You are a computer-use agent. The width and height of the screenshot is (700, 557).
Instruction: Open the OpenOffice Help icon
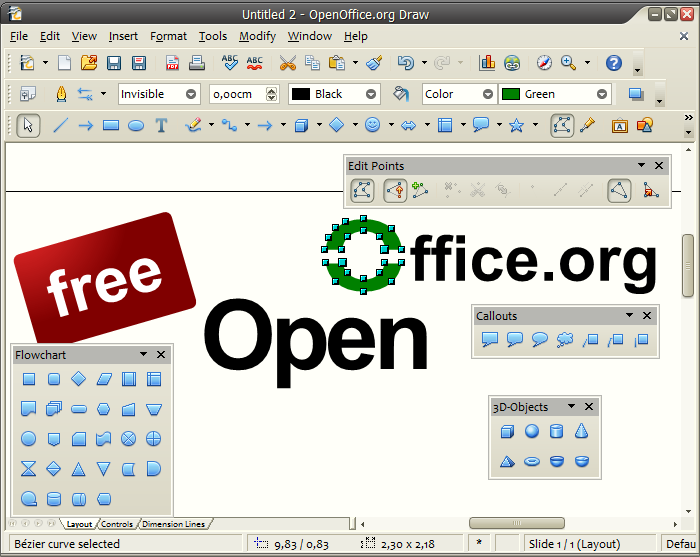point(614,63)
